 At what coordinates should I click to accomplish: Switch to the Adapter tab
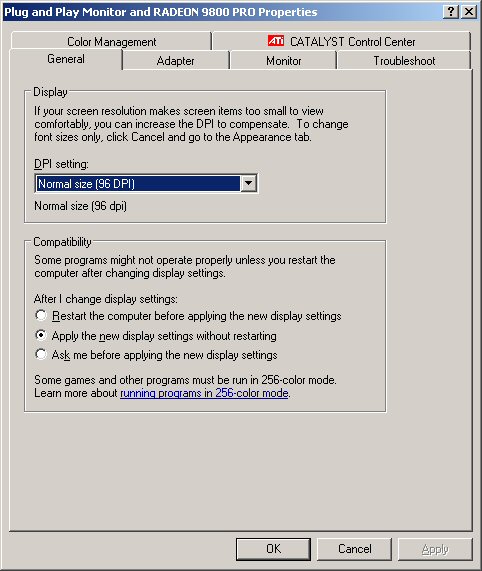pyautogui.click(x=175, y=60)
